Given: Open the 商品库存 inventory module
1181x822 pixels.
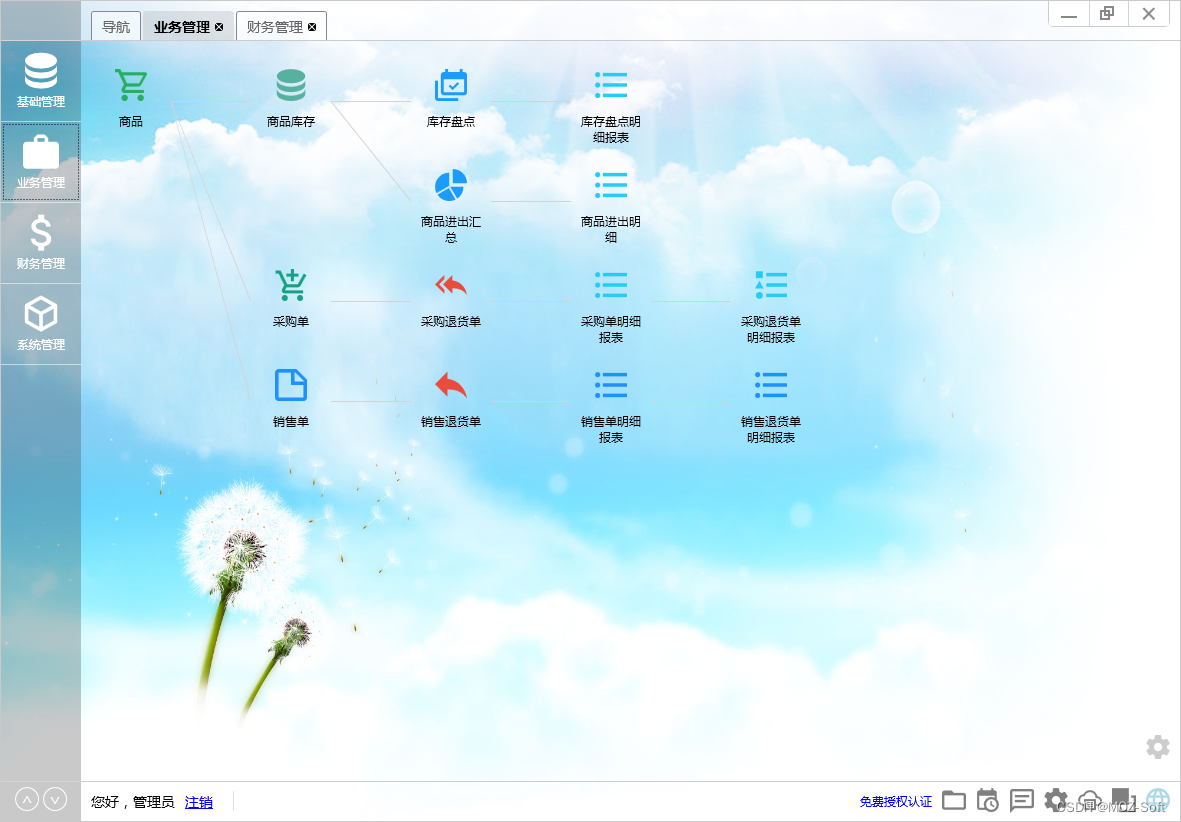Looking at the screenshot, I should tap(290, 95).
